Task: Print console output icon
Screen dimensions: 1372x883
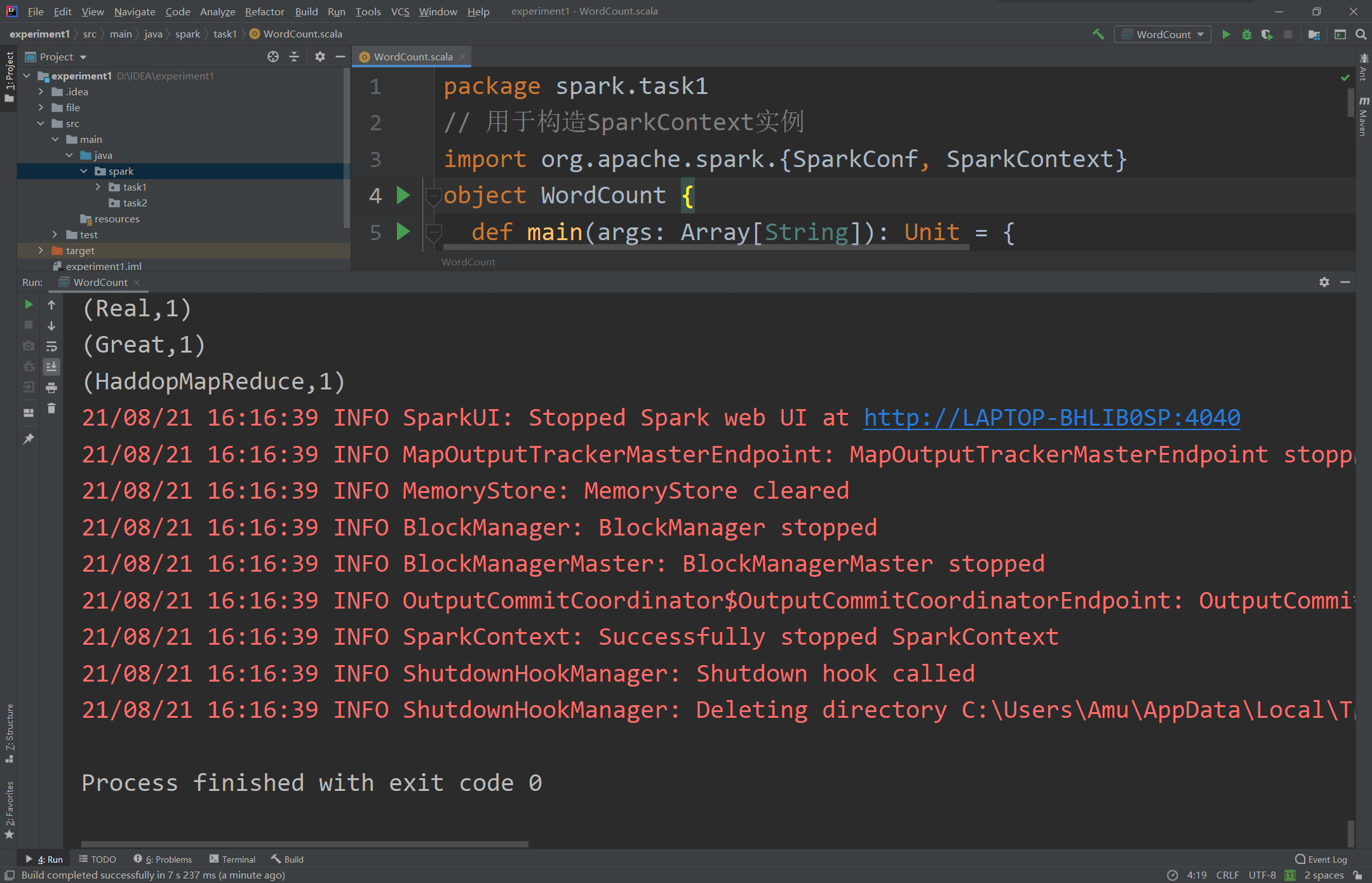Action: pos(51,388)
